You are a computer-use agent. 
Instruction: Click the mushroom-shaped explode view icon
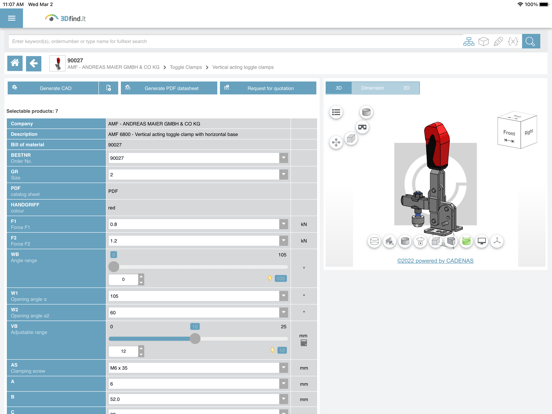[420, 242]
